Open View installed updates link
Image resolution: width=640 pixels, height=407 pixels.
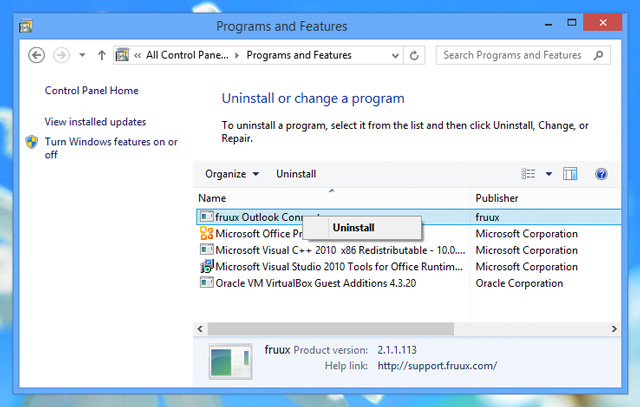click(x=95, y=122)
